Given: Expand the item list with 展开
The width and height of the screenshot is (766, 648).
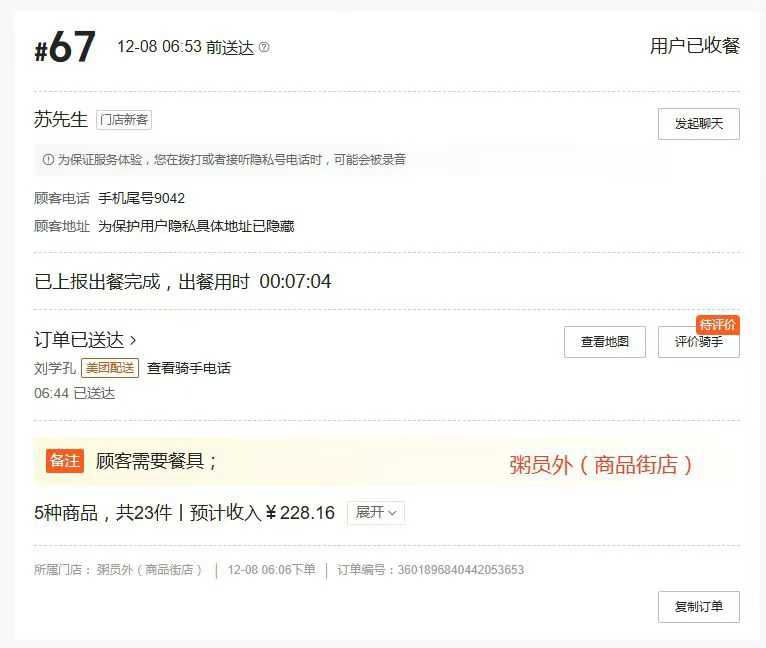Looking at the screenshot, I should click(x=376, y=513).
